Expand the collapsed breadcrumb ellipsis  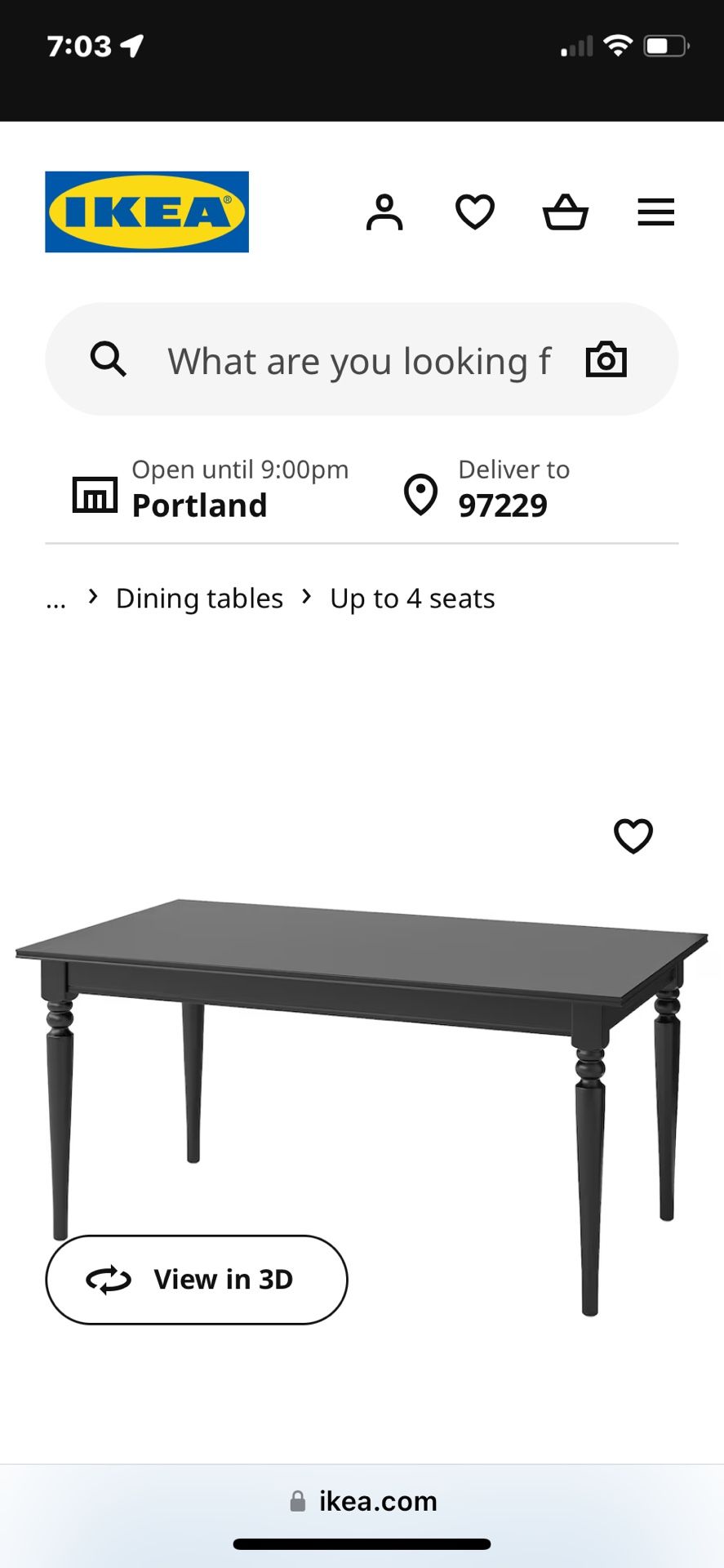pyautogui.click(x=56, y=600)
